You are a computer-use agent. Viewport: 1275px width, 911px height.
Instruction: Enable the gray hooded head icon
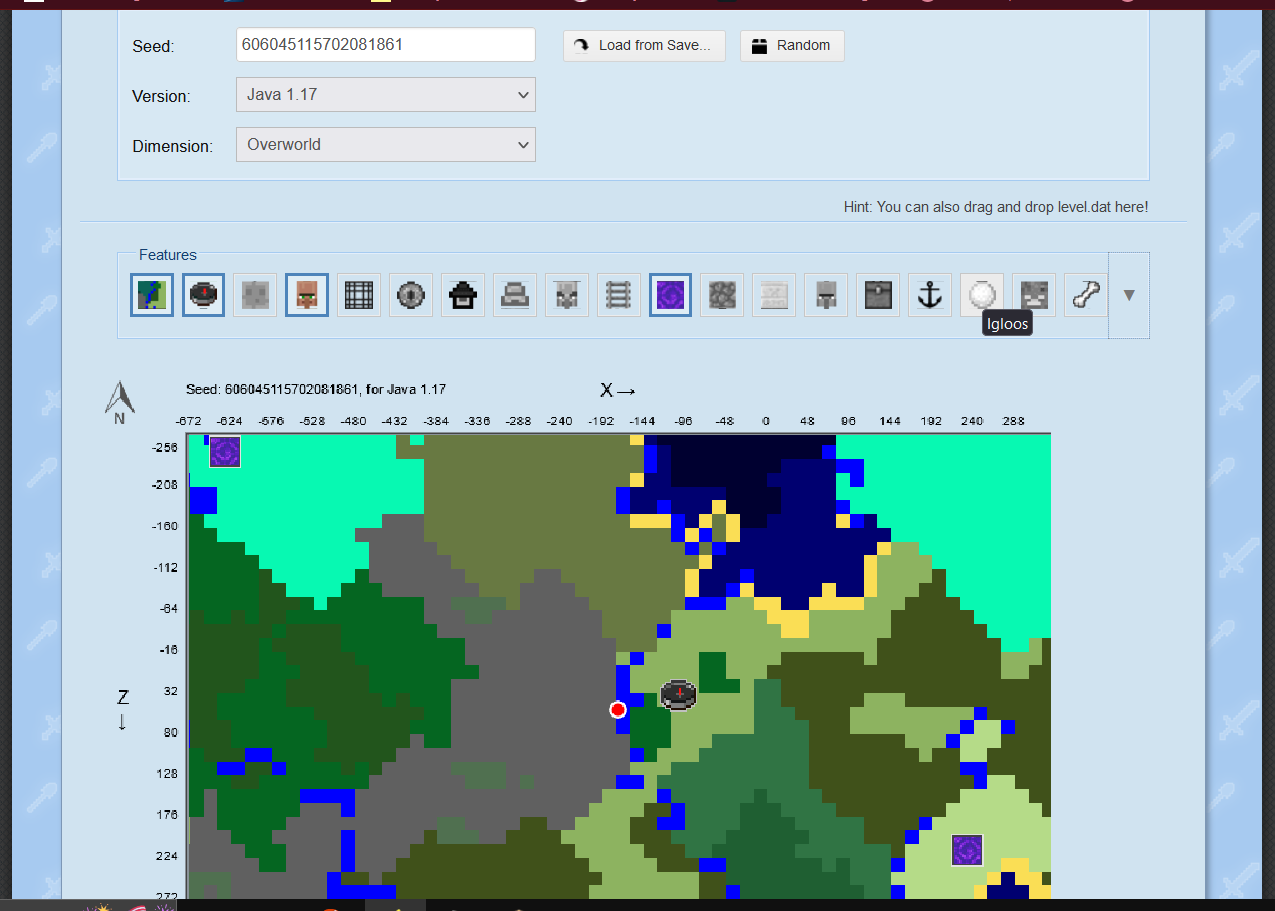pos(826,295)
